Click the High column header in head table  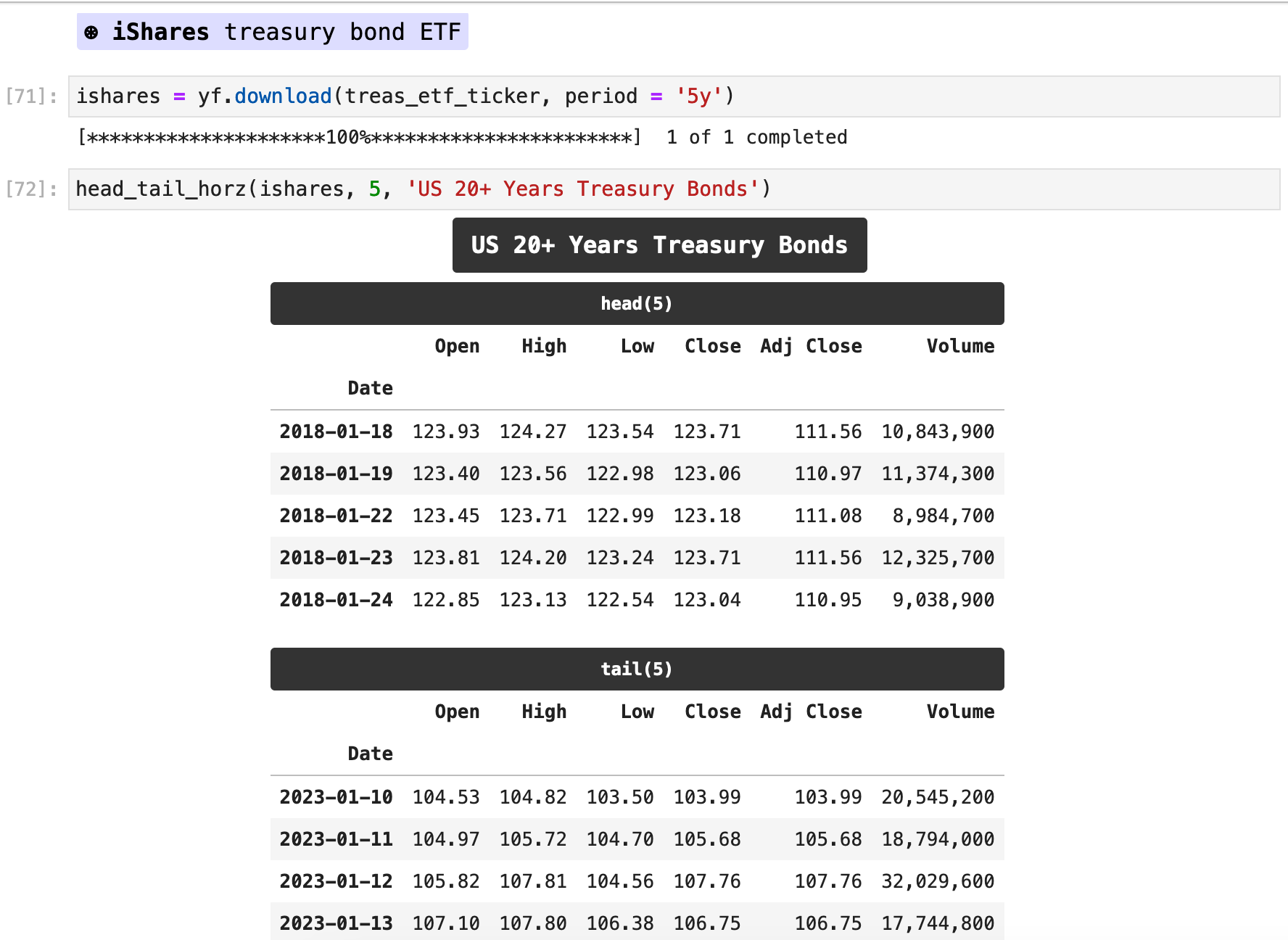[544, 347]
